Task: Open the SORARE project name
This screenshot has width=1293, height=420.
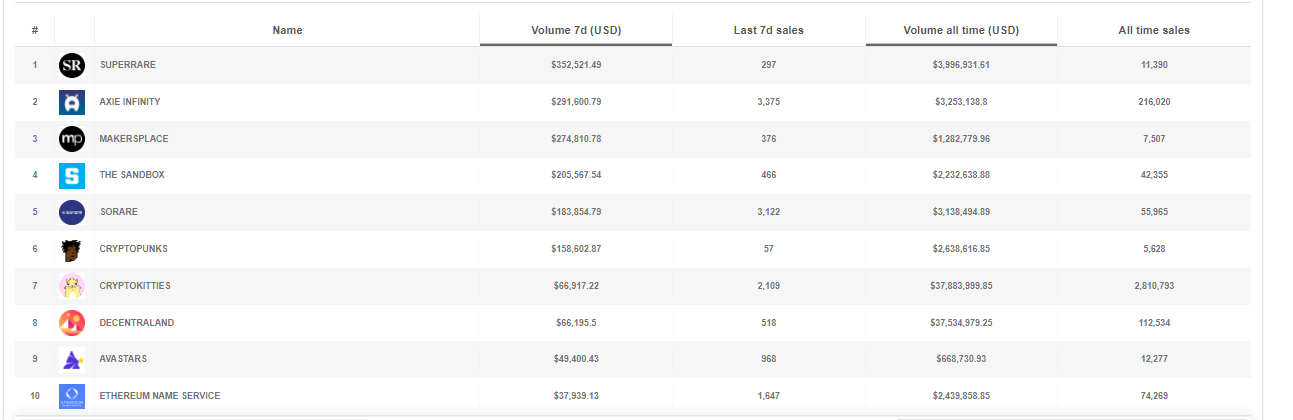Action: point(118,212)
